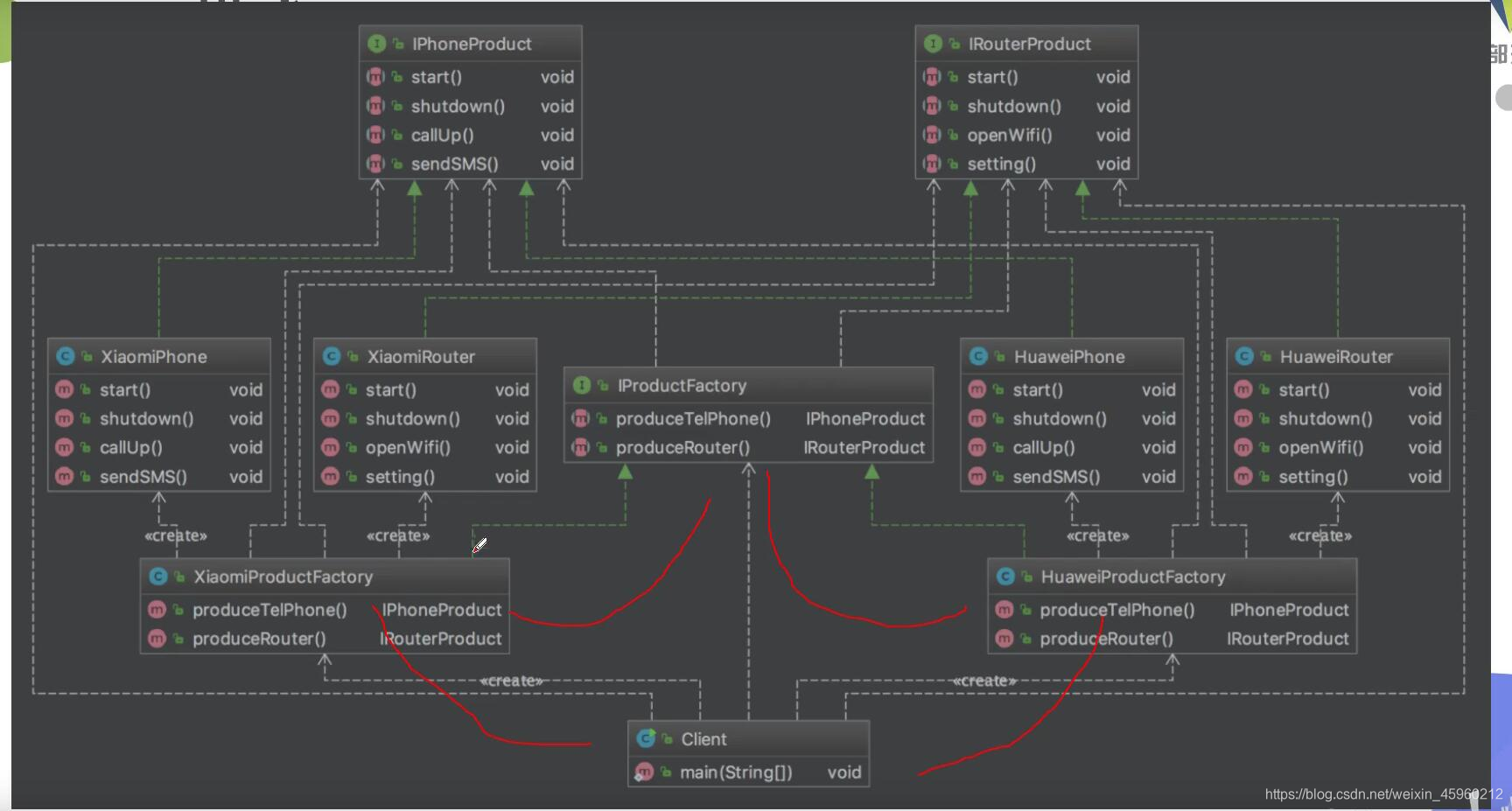This screenshot has height=811, width=1512.
Task: Click method icon beside HuaweiRouter shutdown()
Action: click(1243, 418)
